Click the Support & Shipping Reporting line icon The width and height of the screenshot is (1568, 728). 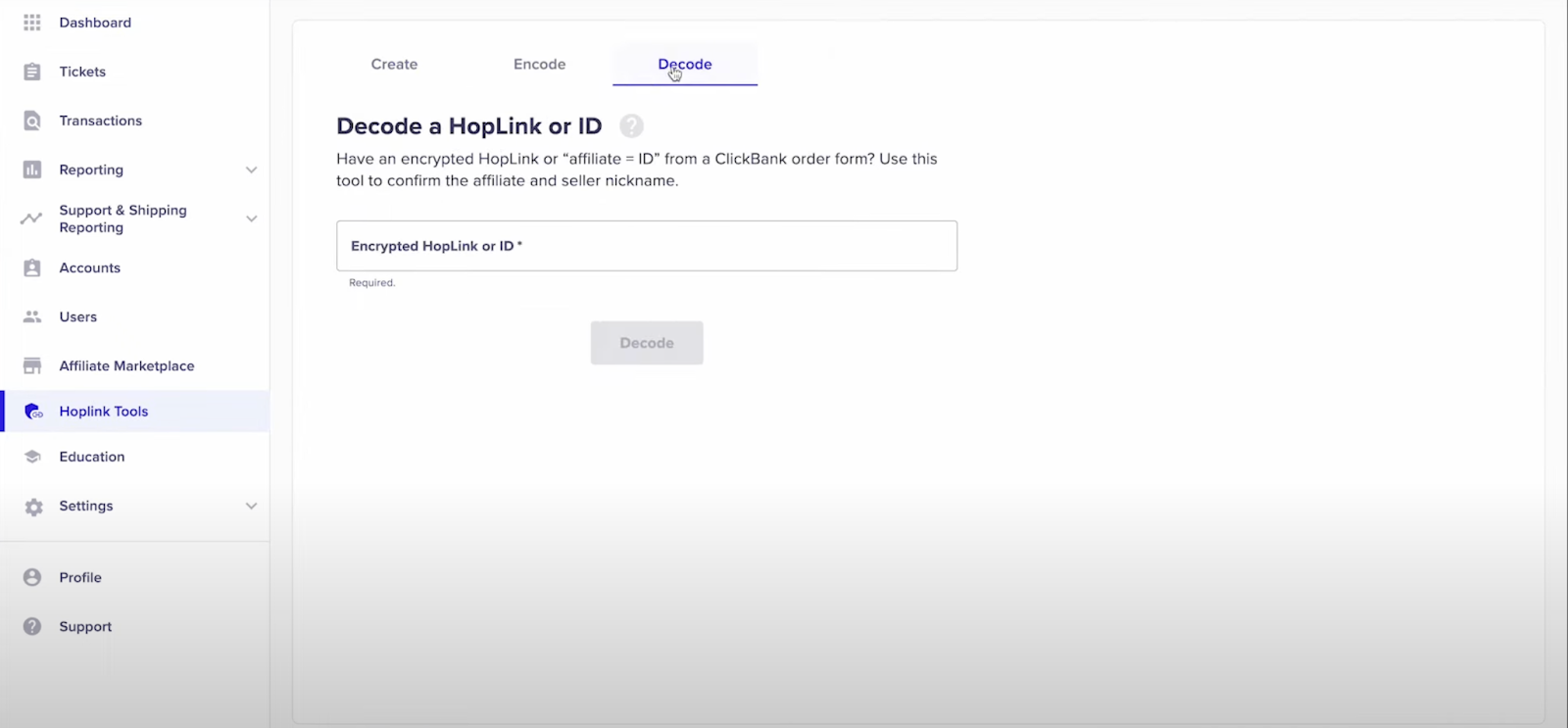tap(31, 218)
